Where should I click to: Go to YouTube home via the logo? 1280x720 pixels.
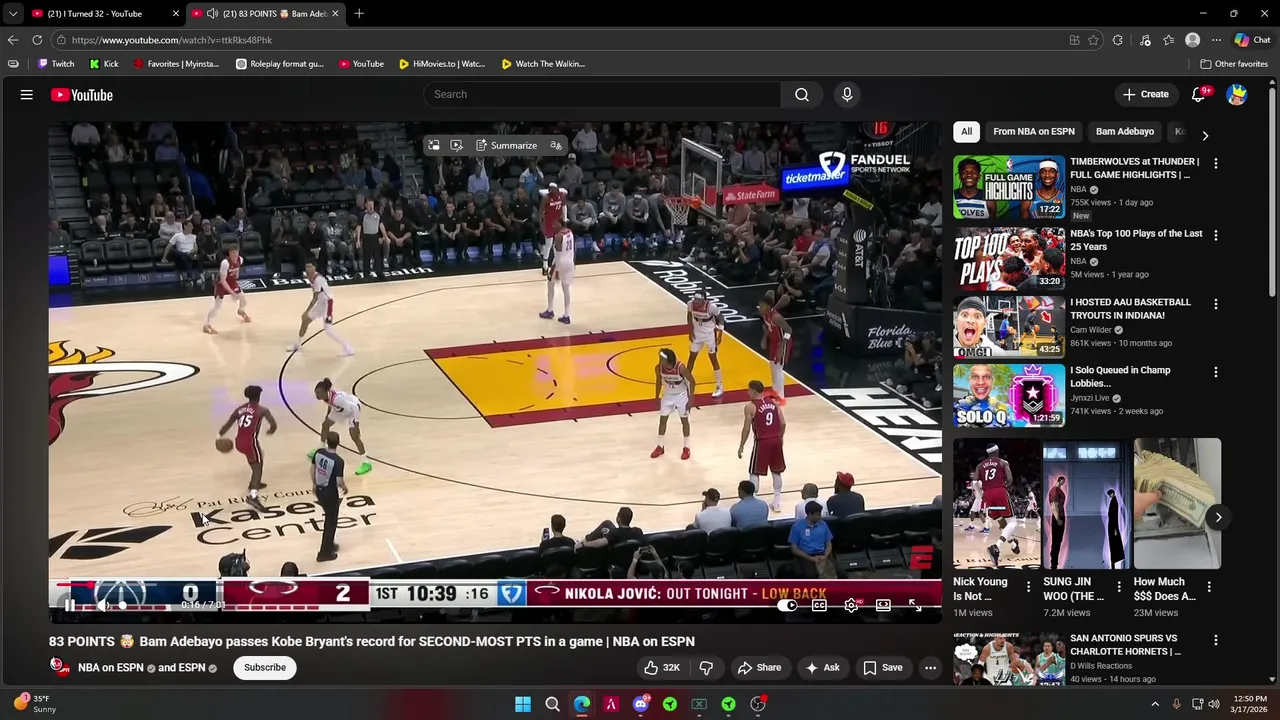[x=82, y=95]
